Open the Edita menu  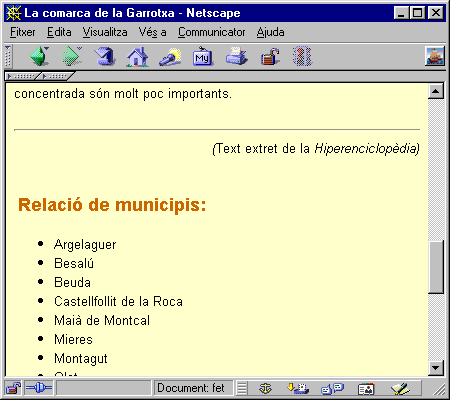(x=59, y=32)
